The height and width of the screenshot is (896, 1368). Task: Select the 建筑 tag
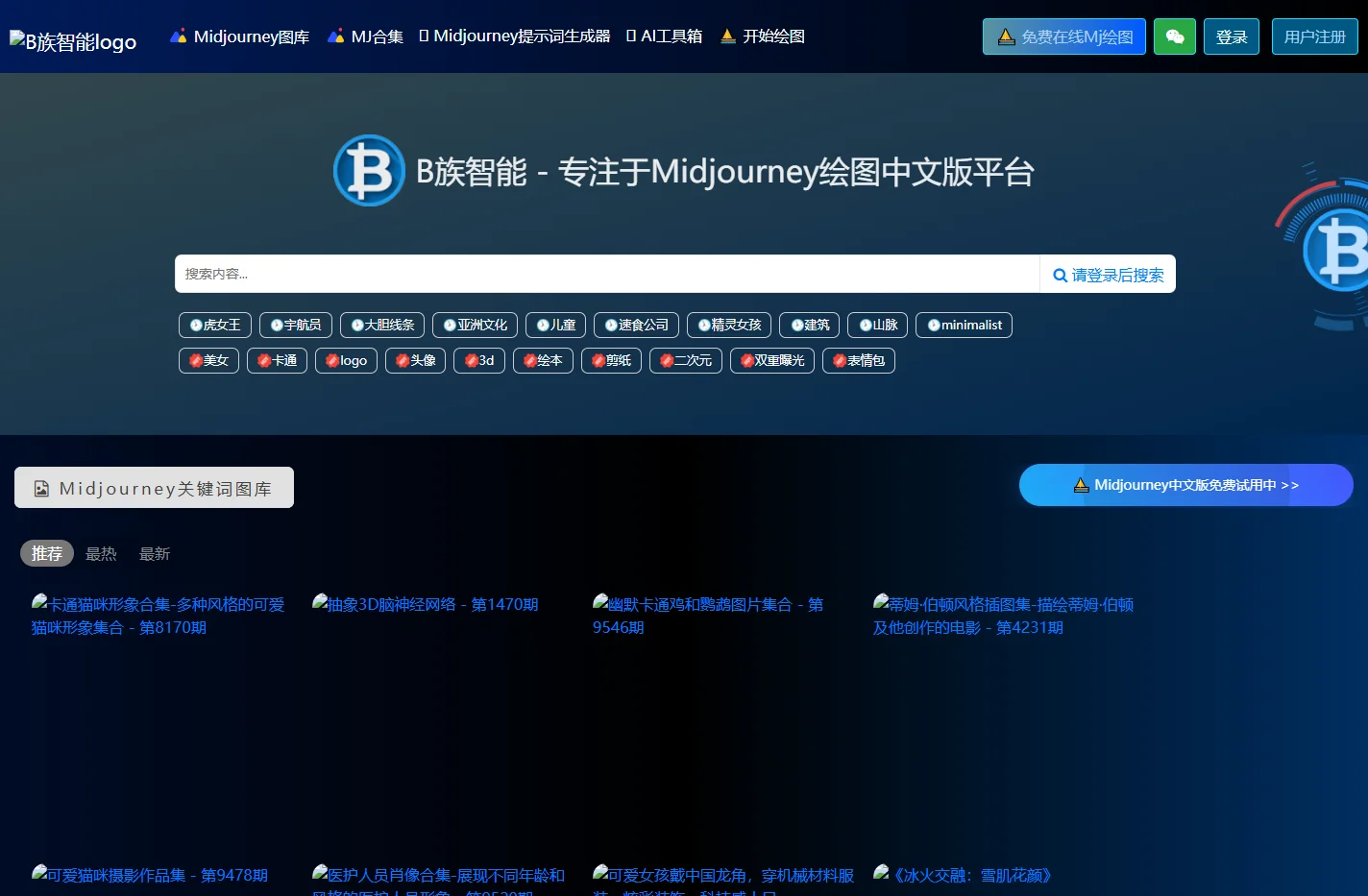809,325
